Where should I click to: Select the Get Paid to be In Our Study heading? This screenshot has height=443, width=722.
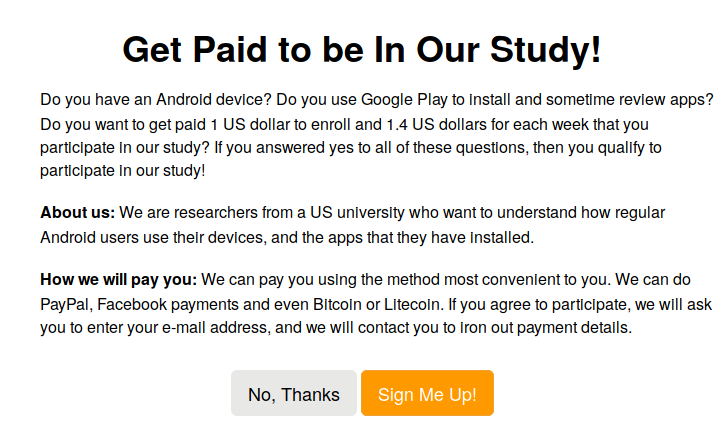[361, 50]
